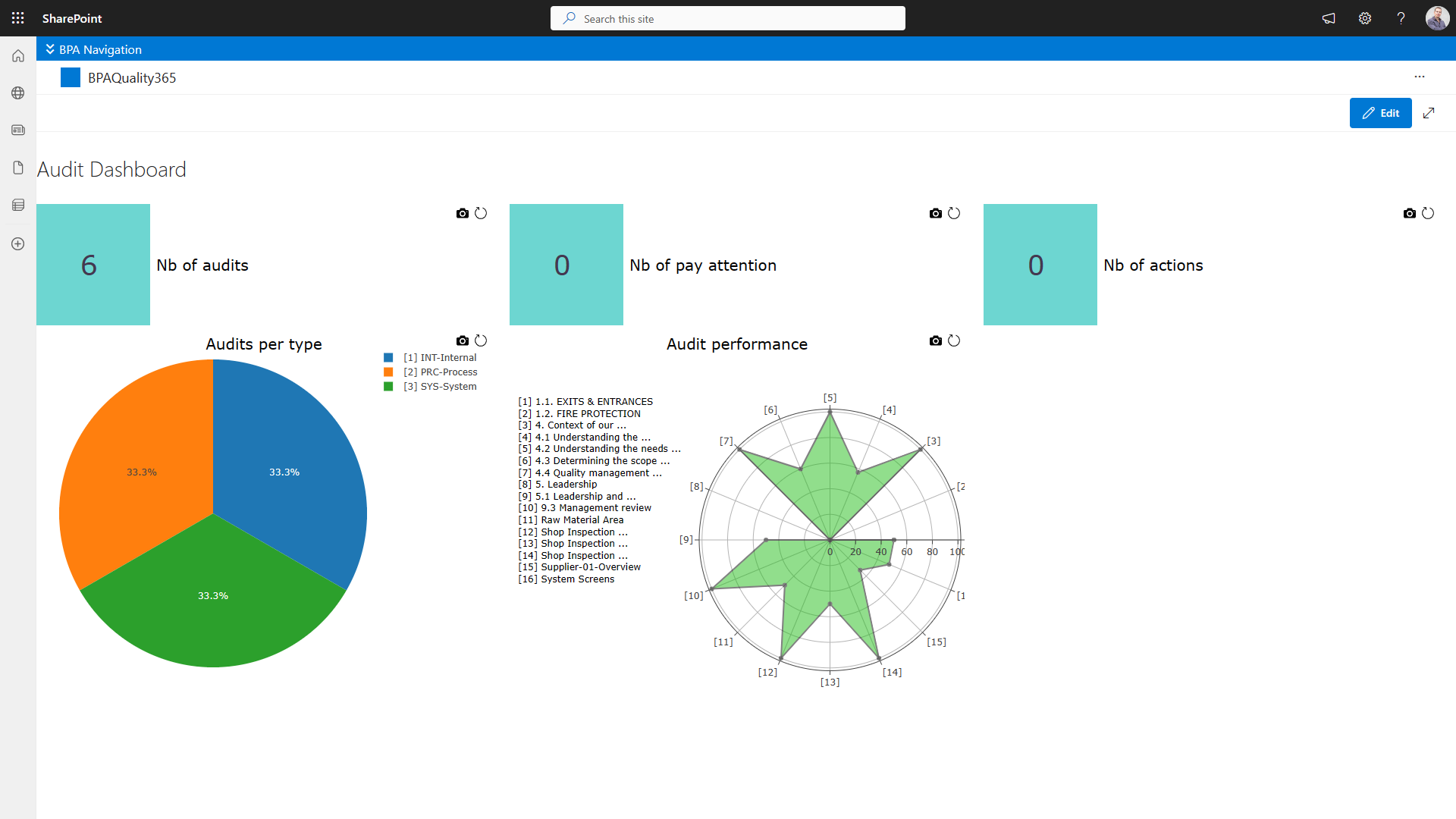Click the '[3] SYS-System' legend label

point(440,386)
